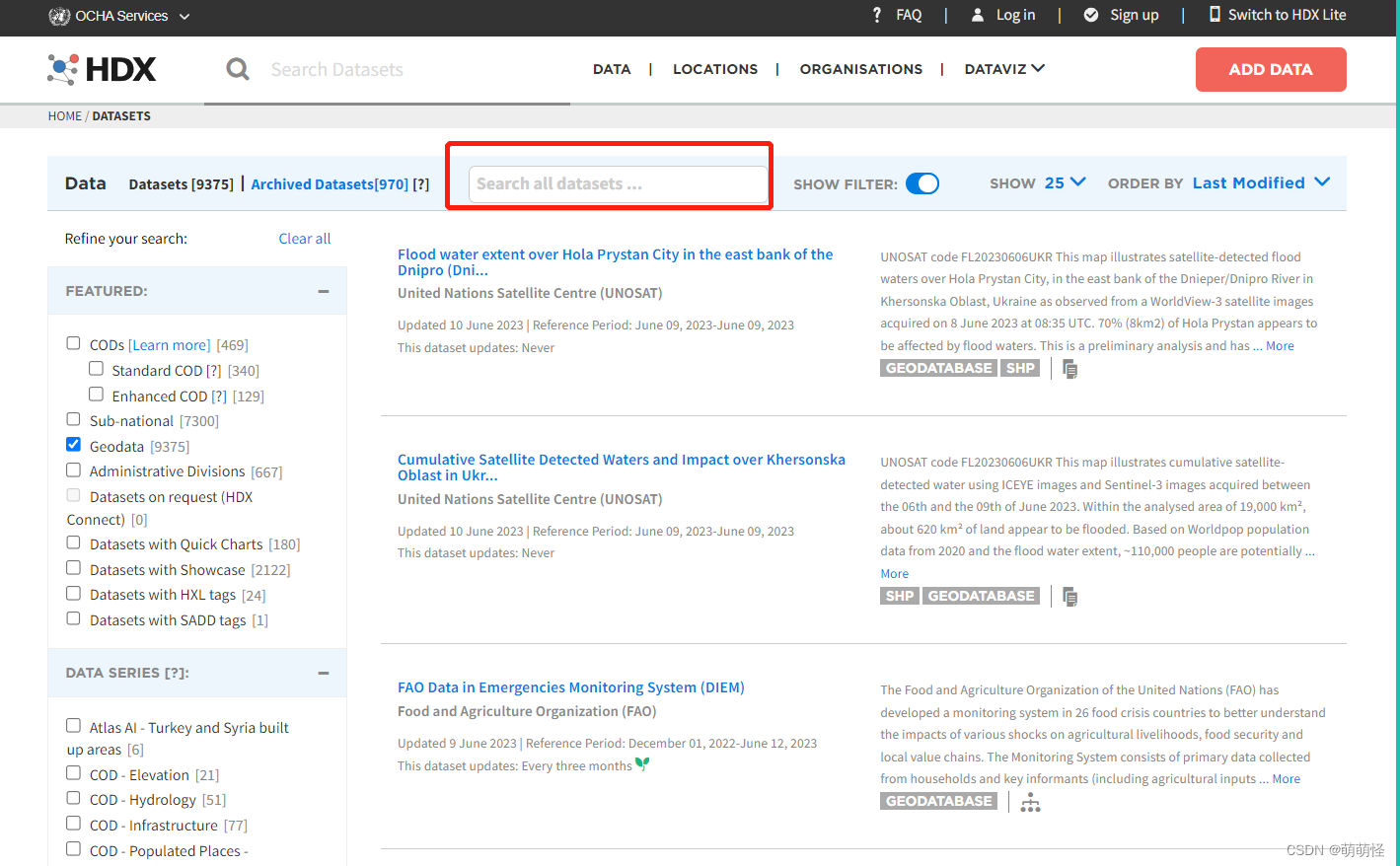The width and height of the screenshot is (1400, 866).
Task: Turn off the Show Filter toggle
Action: point(922,183)
